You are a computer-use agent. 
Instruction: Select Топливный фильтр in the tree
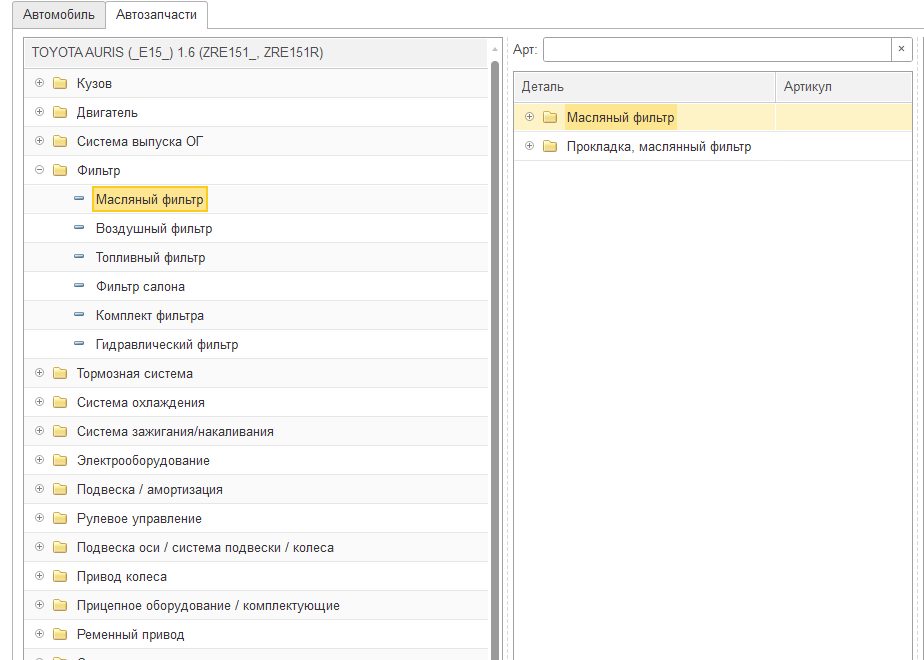click(150, 258)
